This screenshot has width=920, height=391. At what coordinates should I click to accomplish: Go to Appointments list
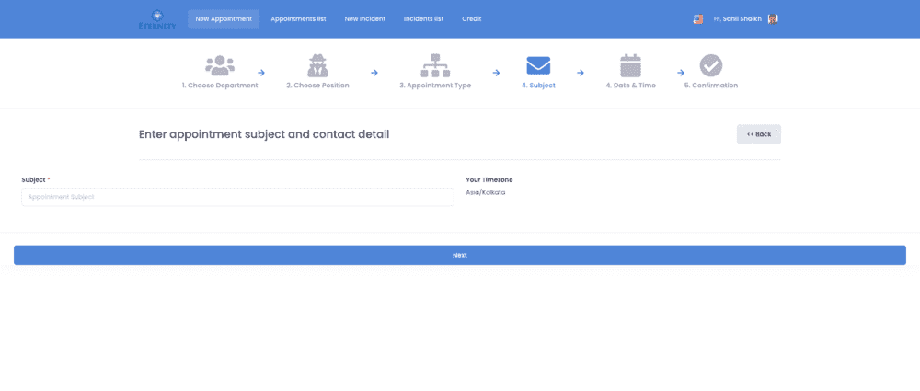[298, 19]
